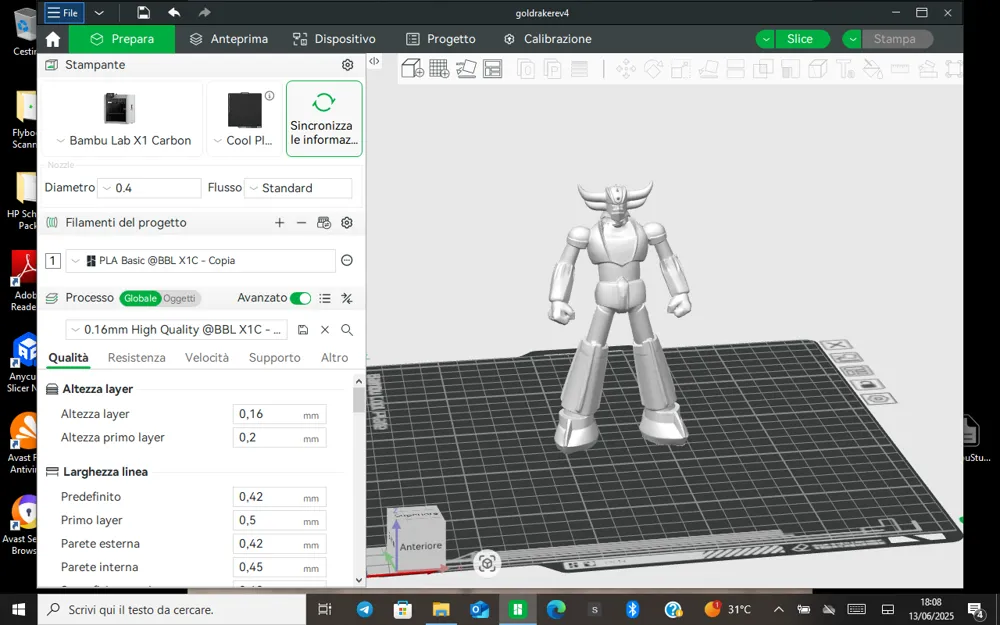Click the green Slice button

click(x=800, y=39)
